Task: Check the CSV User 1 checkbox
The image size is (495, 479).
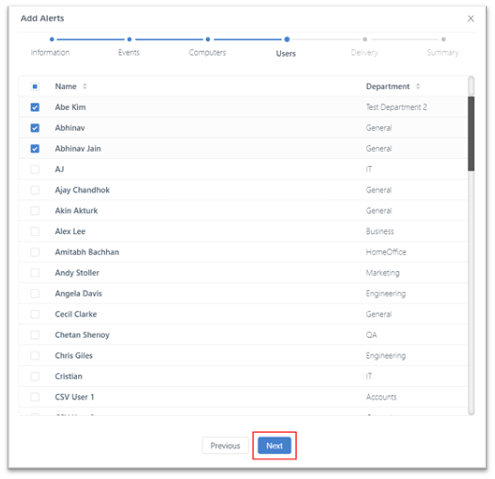Action: [35, 397]
